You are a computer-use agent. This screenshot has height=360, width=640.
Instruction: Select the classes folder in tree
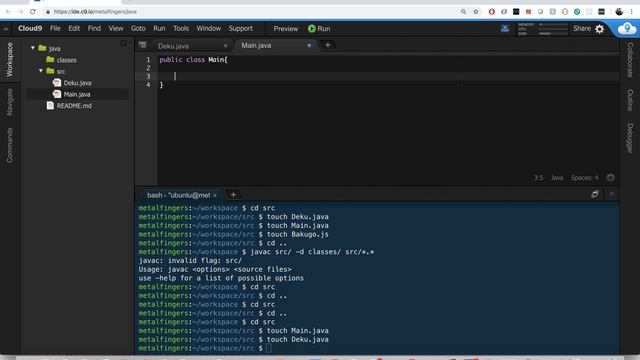point(67,60)
